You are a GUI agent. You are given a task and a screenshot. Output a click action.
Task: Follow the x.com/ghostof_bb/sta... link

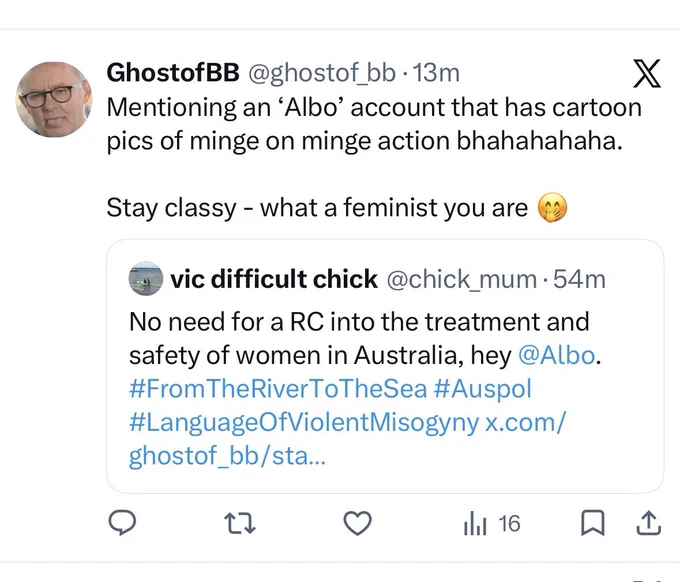[347, 438]
